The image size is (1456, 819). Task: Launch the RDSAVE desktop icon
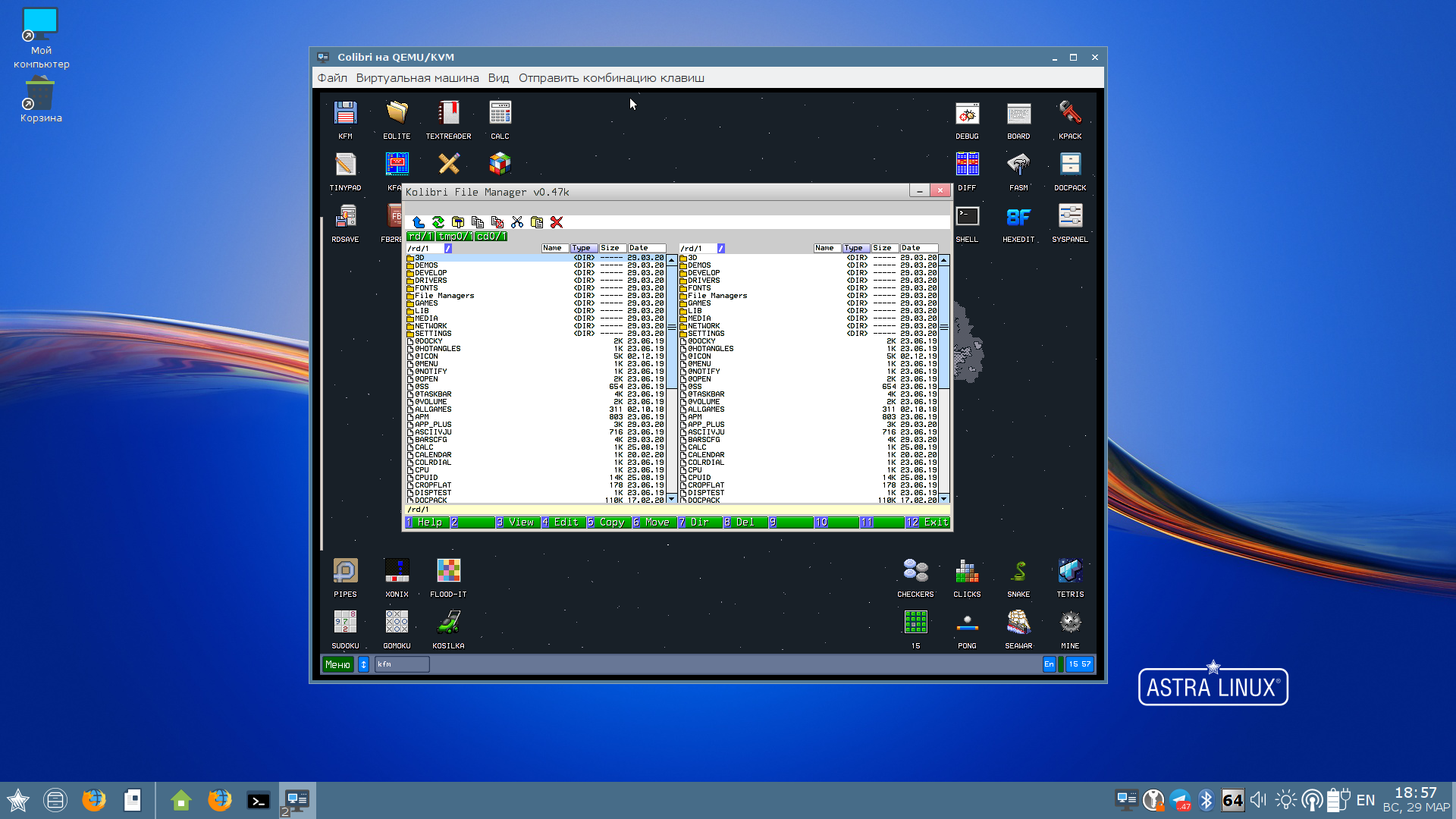[x=345, y=216]
